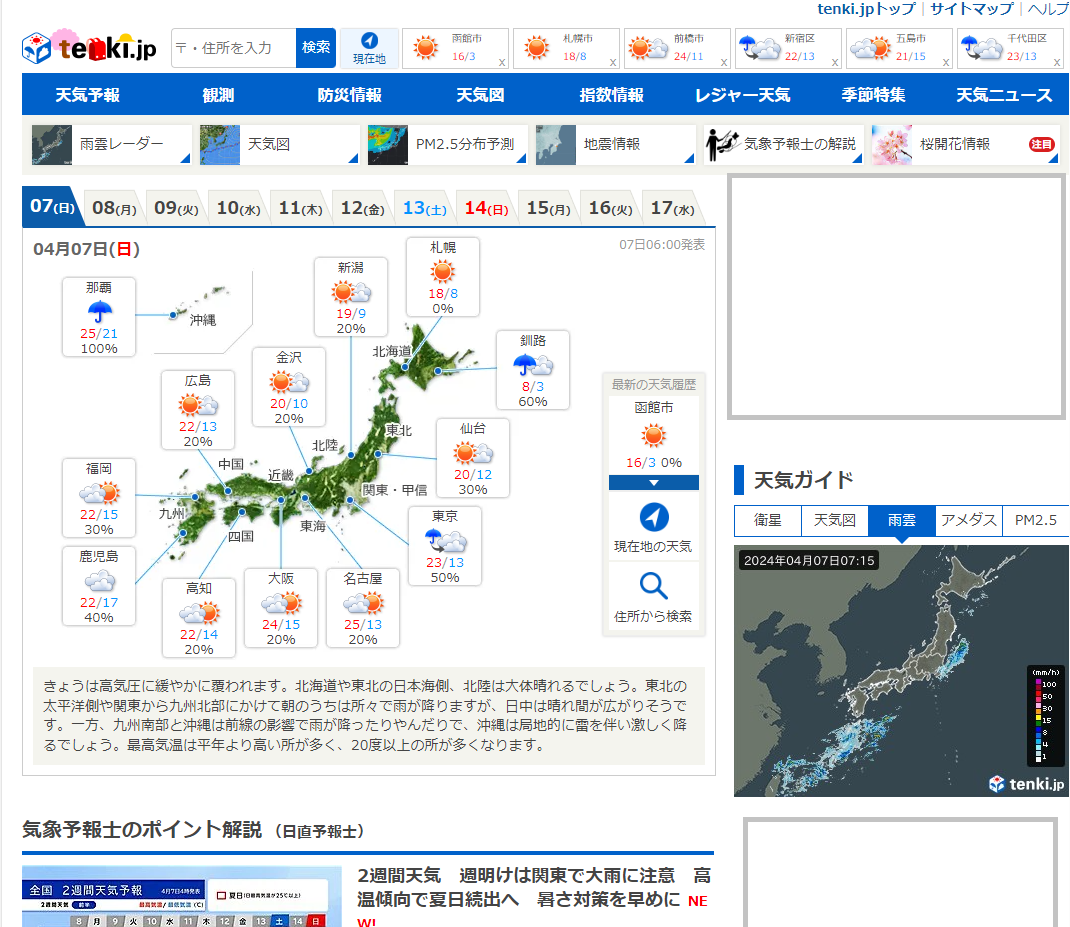Viewport: 1070px width, 927px height.
Task: Open PM2.5分布予測 link
Action: (x=447, y=144)
